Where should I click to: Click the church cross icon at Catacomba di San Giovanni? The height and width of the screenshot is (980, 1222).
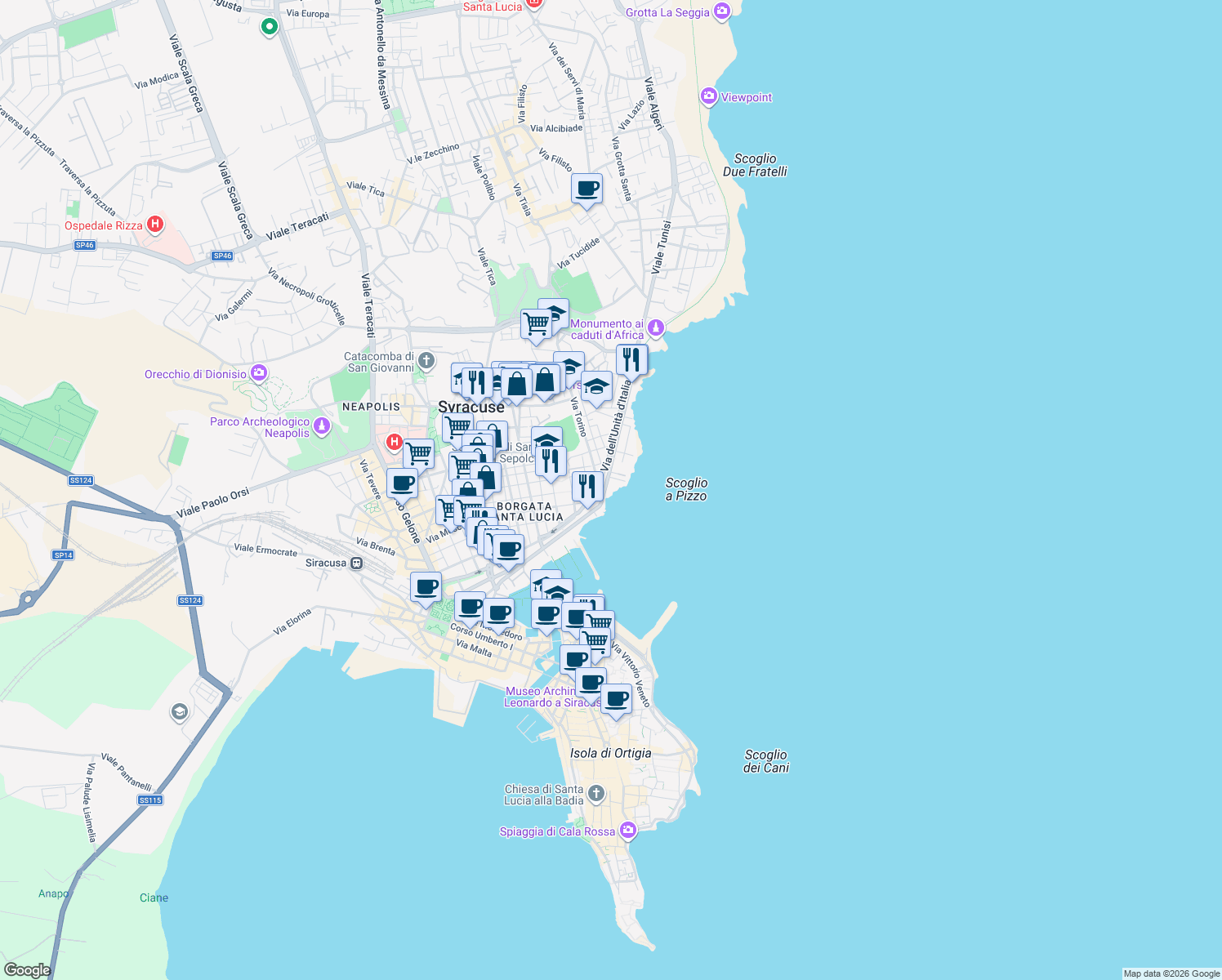coord(425,360)
